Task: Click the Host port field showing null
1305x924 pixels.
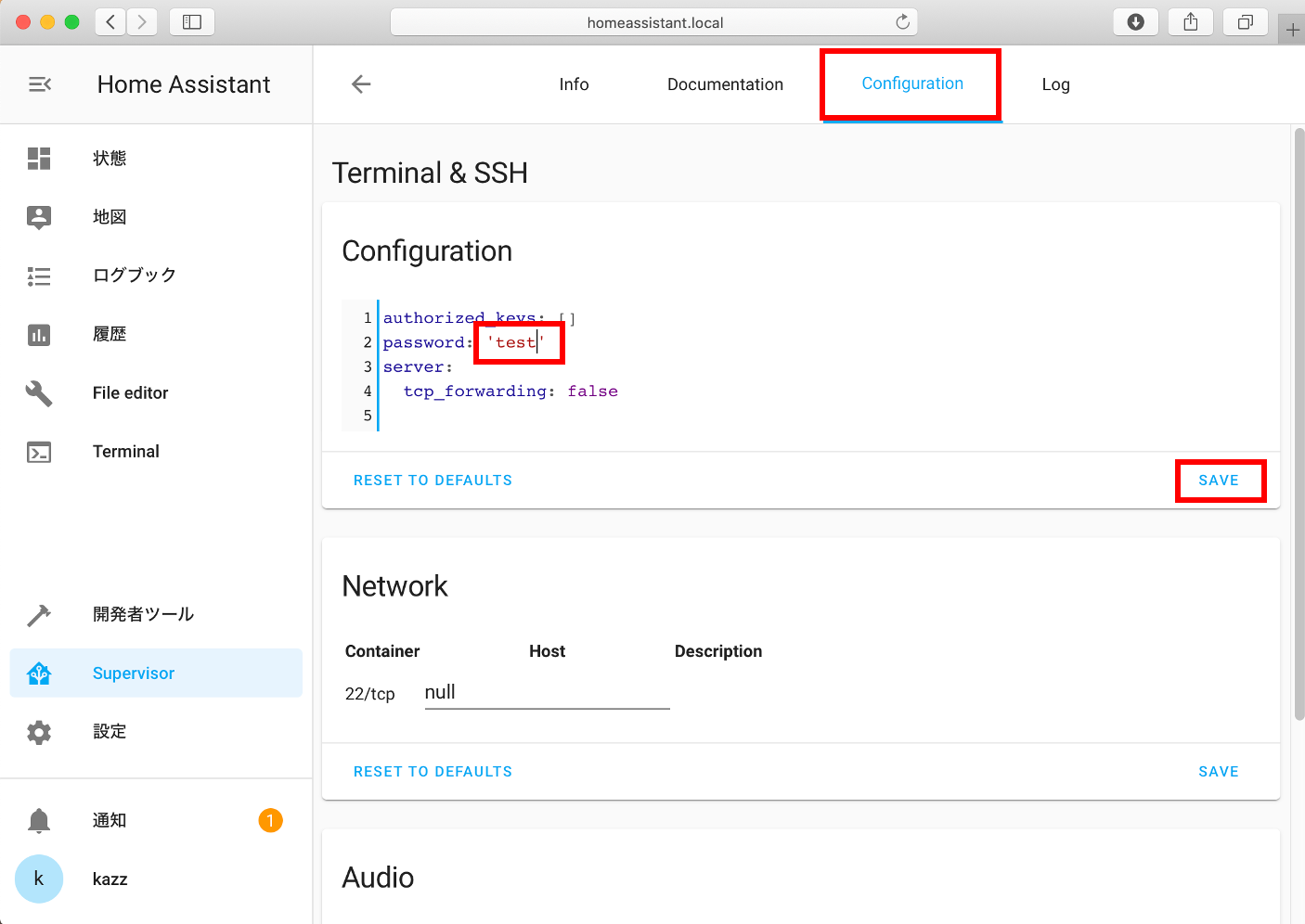Action: click(547, 692)
